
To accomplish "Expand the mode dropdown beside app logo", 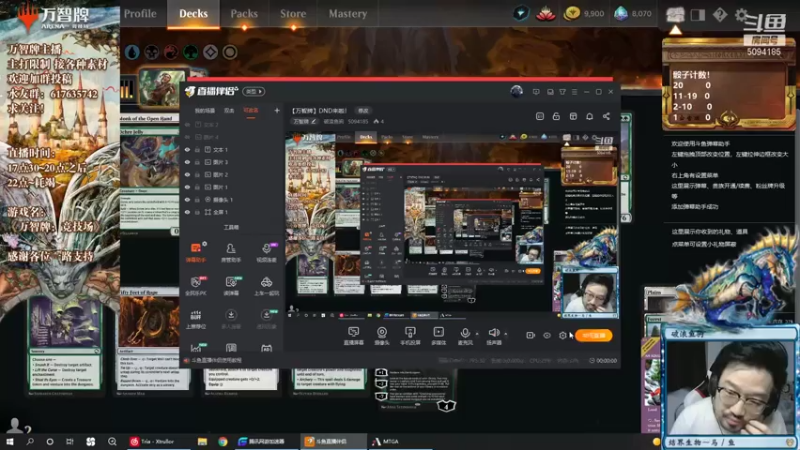I will [x=254, y=91].
